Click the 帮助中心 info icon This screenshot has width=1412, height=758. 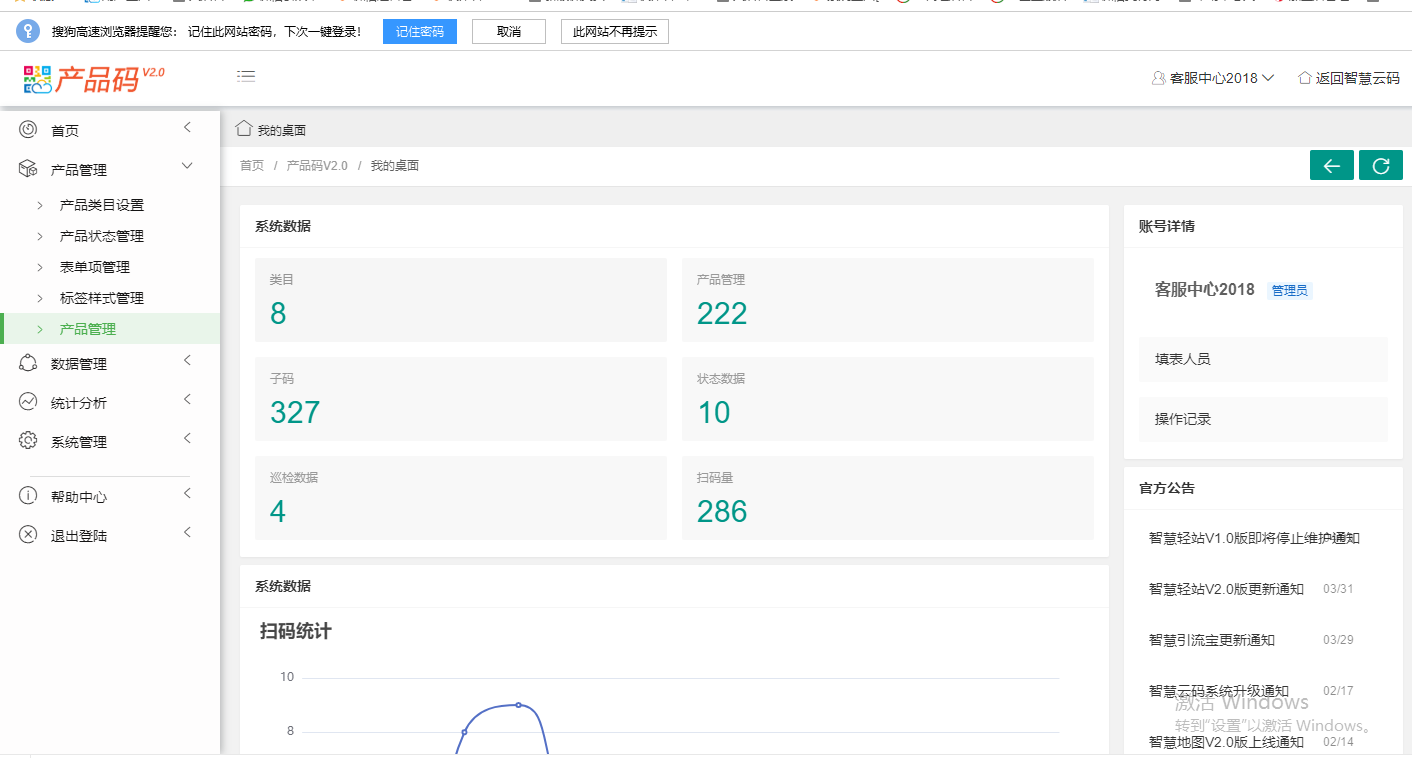(x=28, y=496)
